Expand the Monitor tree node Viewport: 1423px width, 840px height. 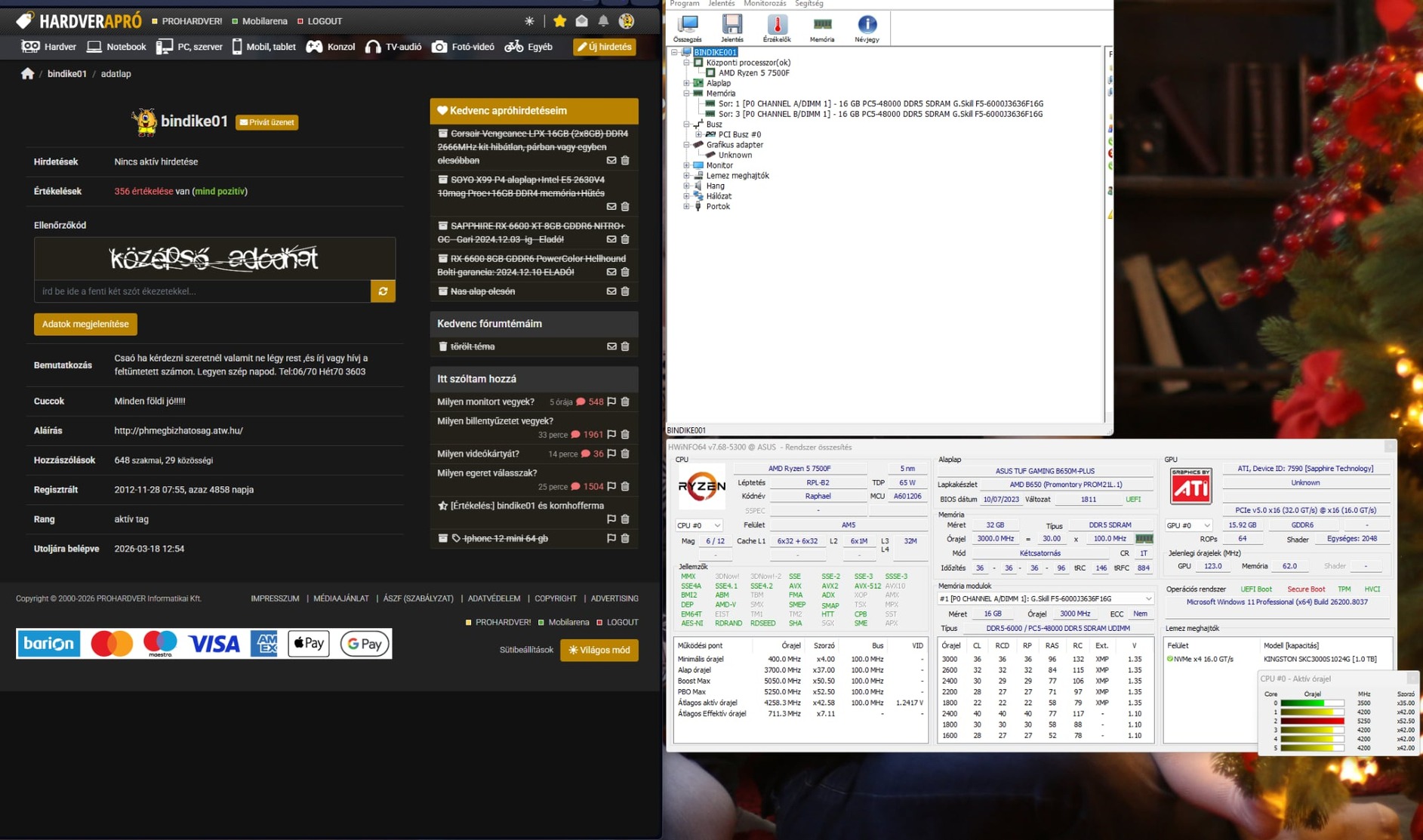tap(687, 165)
